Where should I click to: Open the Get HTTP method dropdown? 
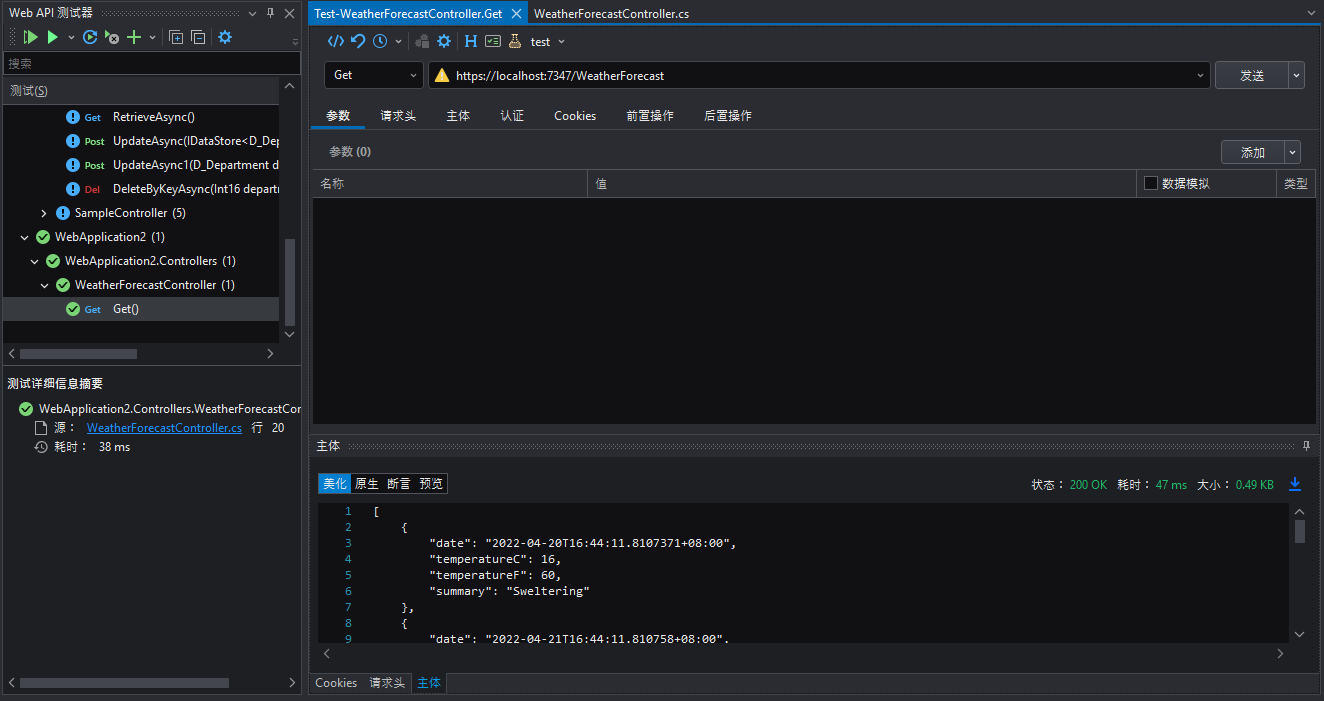pos(374,75)
